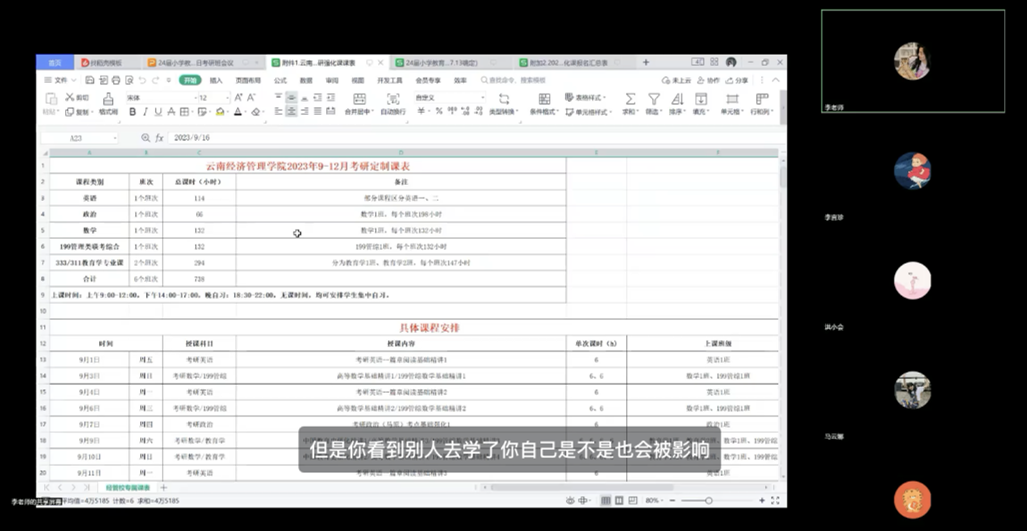Click the Share (分享) button

[737, 80]
